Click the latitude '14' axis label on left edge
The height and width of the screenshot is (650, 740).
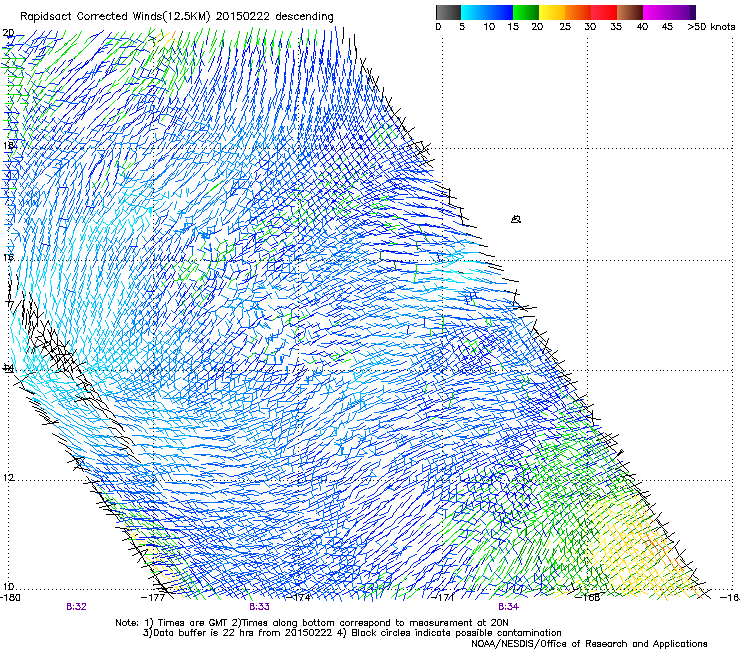coord(8,368)
